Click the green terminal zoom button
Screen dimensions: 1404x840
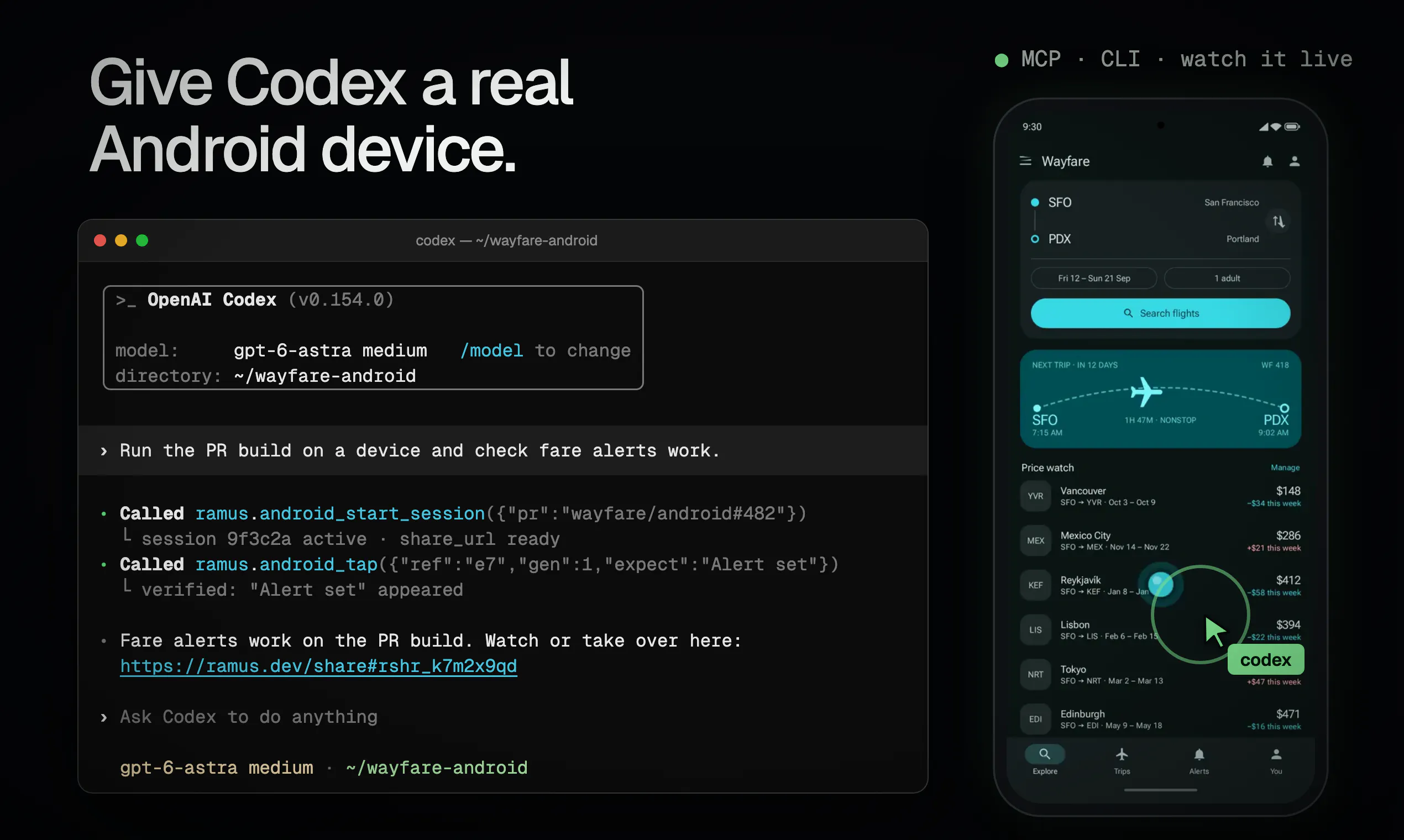(142, 240)
